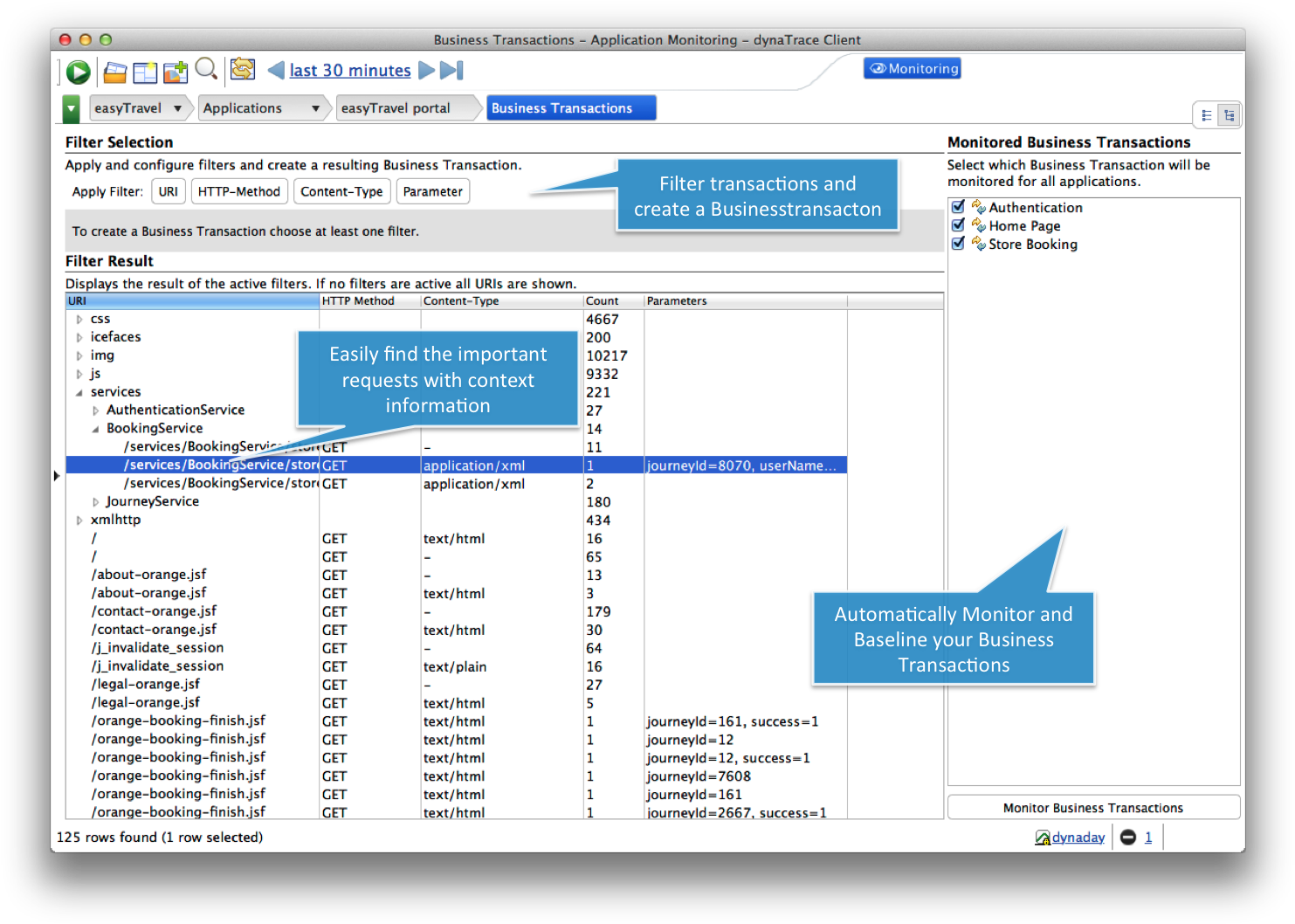1295x924 pixels.
Task: Collapse the BookingService tree node
Action: (95, 428)
